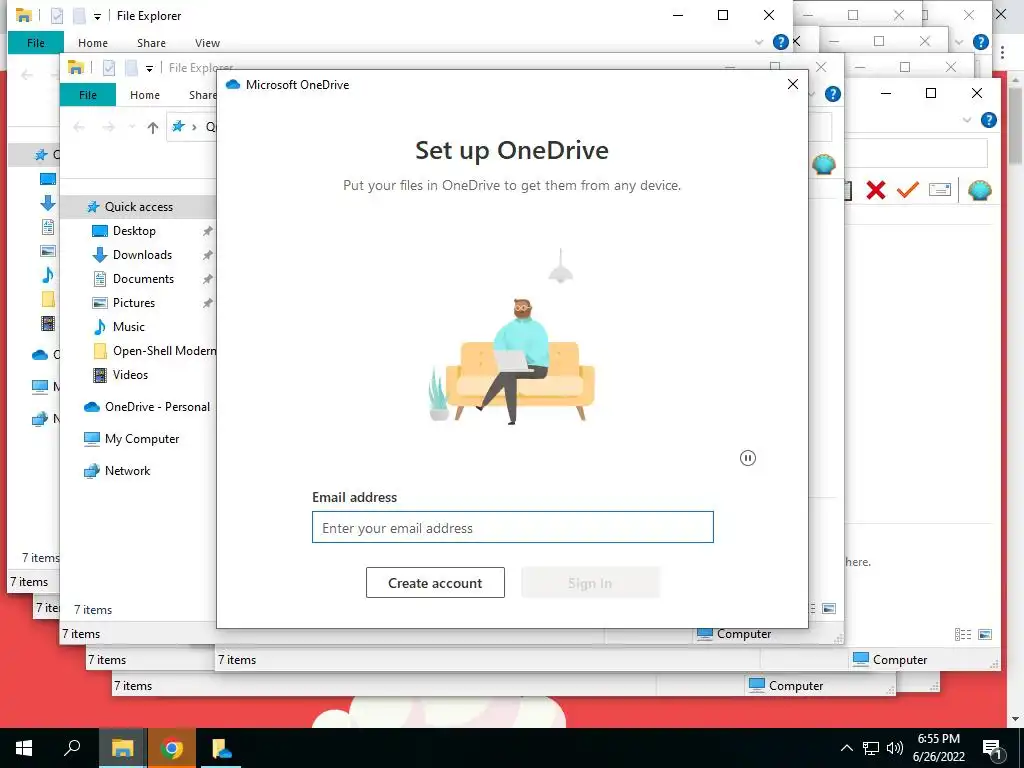Click the shell icon in right window toolbar

pos(980,190)
